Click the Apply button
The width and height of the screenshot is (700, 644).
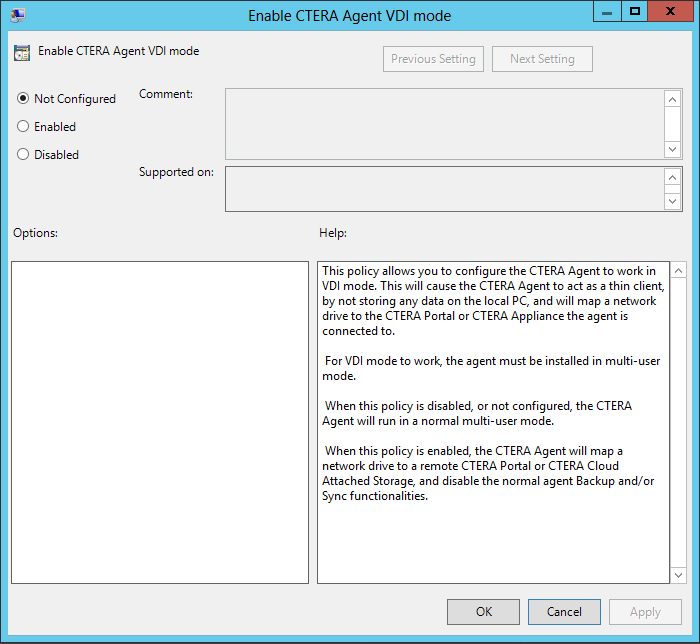pos(645,612)
